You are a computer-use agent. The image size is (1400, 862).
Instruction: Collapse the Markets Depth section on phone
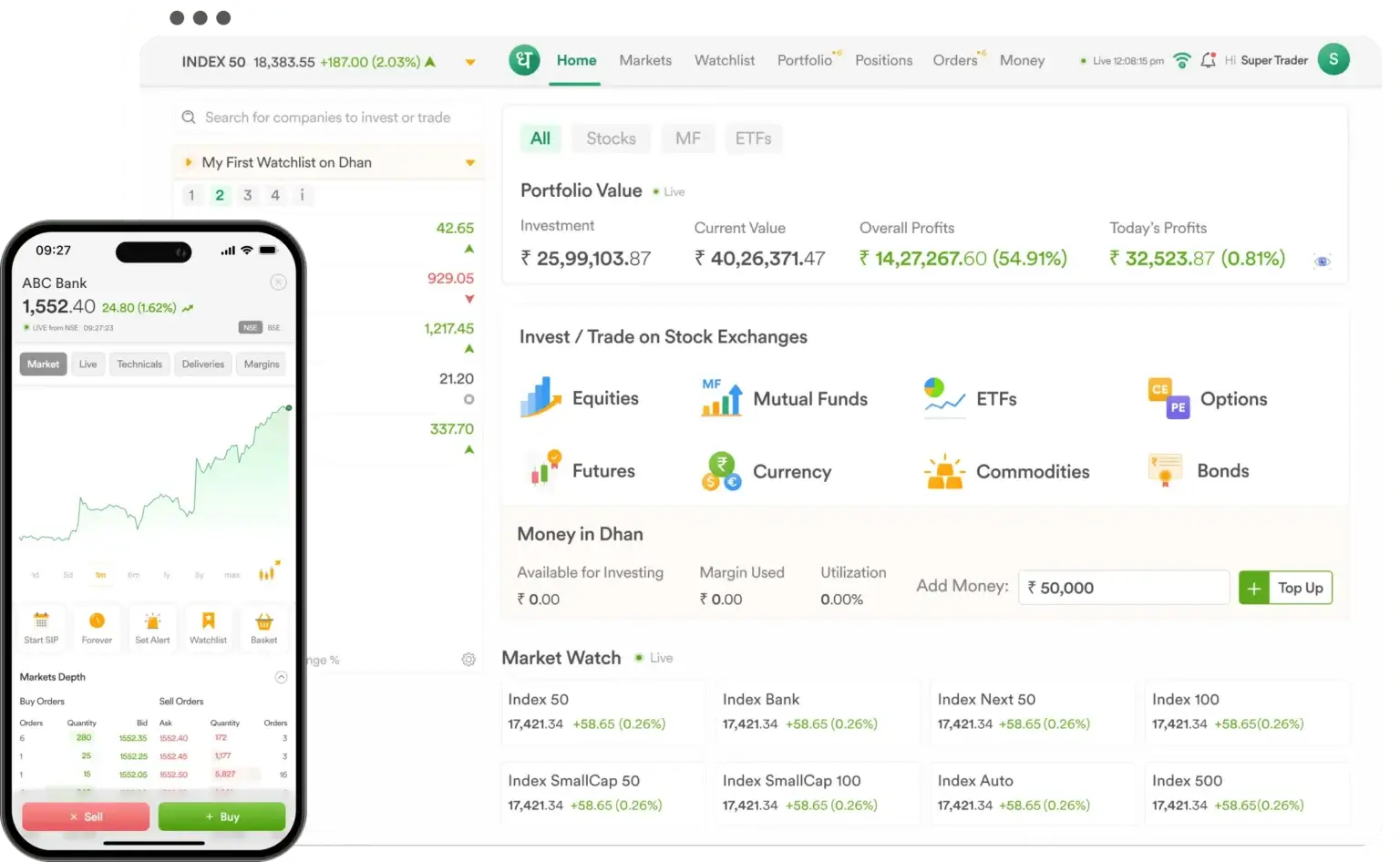[x=282, y=677]
